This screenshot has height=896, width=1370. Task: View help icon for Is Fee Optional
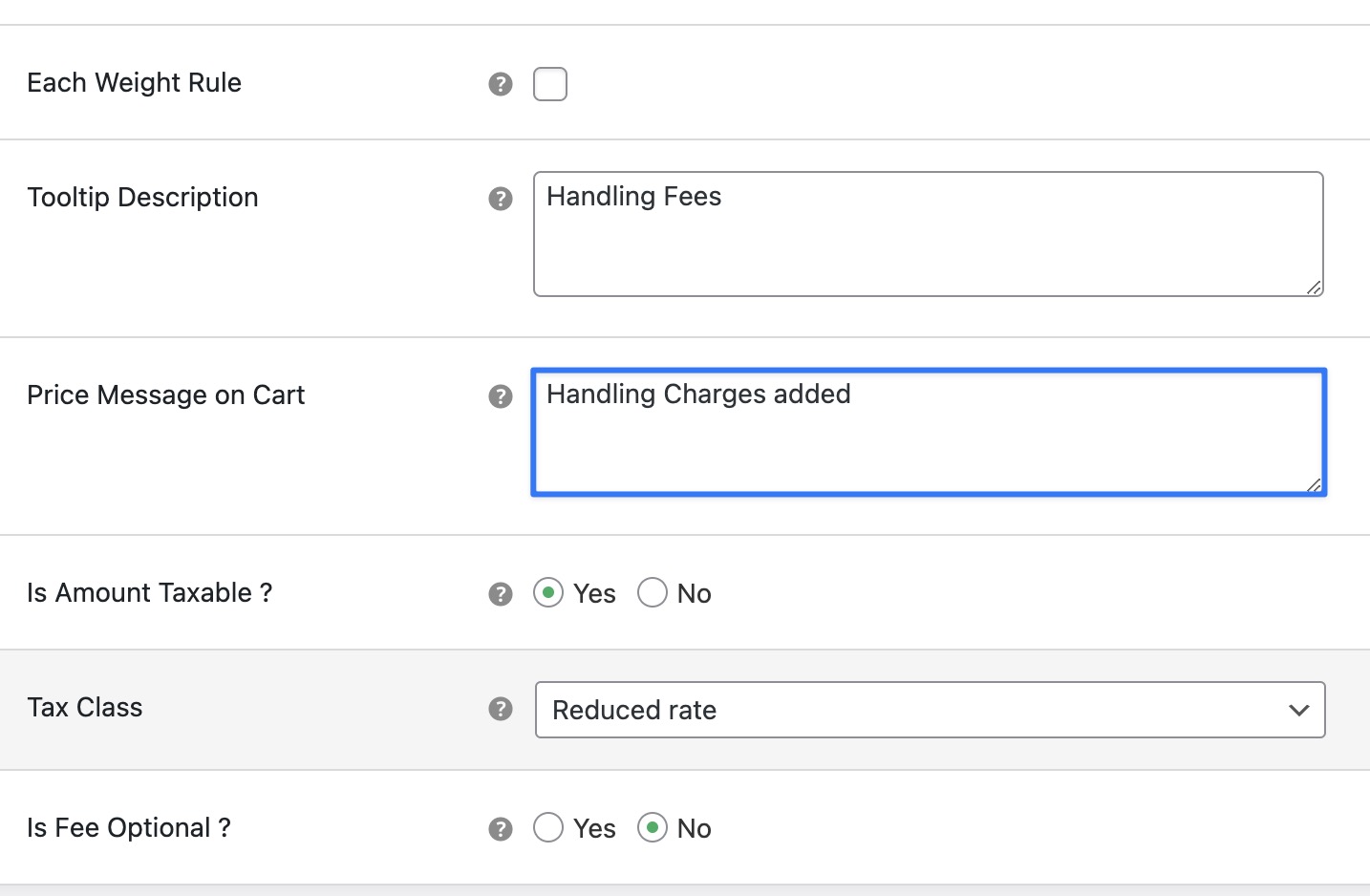point(501,829)
